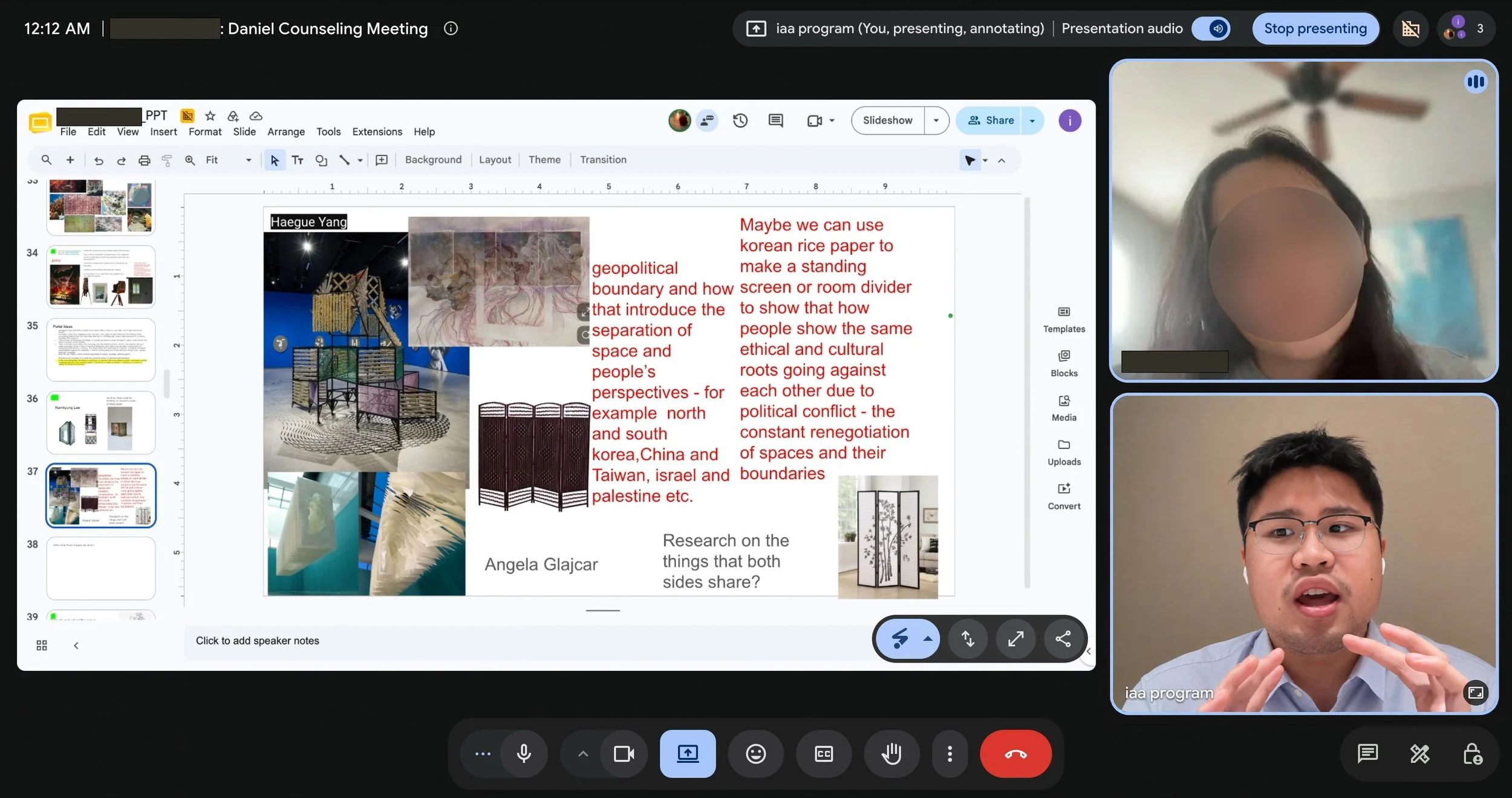Click the red leave call button
Image resolution: width=1512 pixels, height=798 pixels.
pyautogui.click(x=1015, y=754)
